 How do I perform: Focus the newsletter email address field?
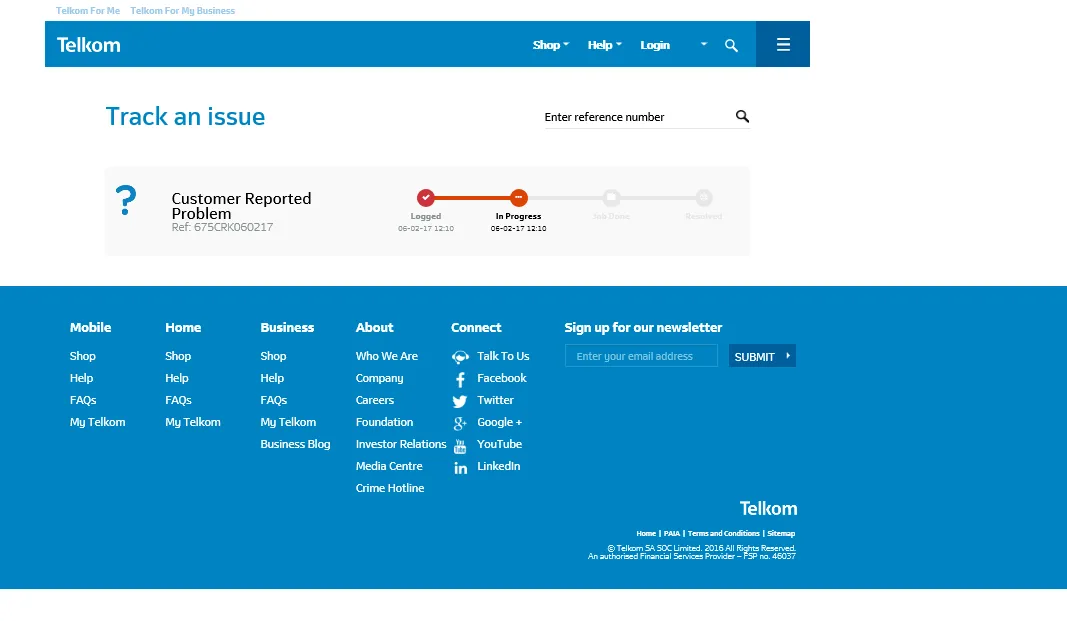641,356
